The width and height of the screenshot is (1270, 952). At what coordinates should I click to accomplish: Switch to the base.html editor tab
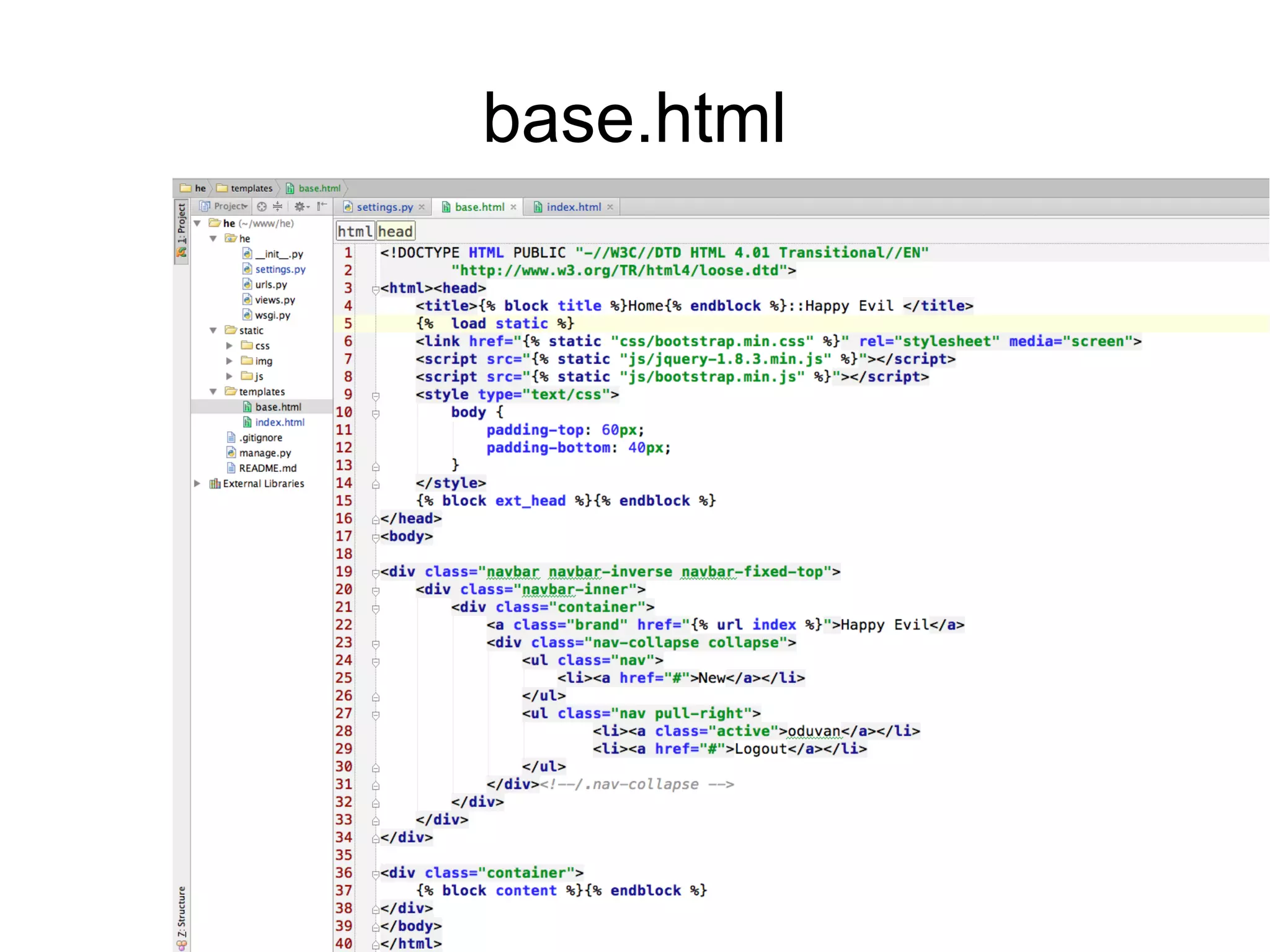tap(479, 207)
